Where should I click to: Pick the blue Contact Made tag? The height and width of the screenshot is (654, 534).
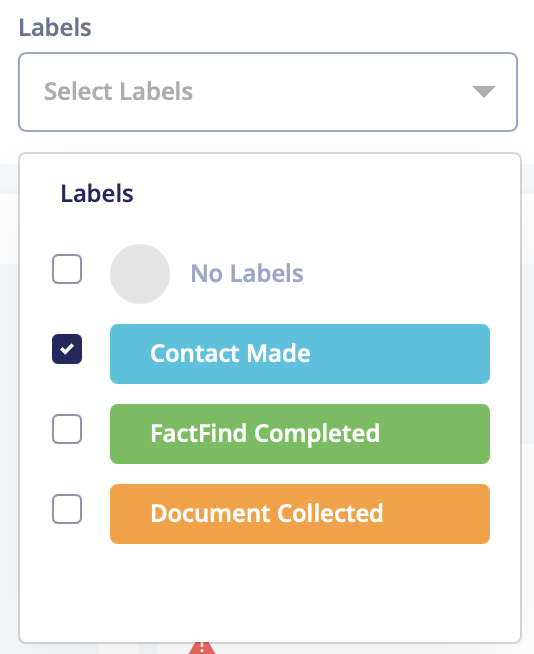300,354
